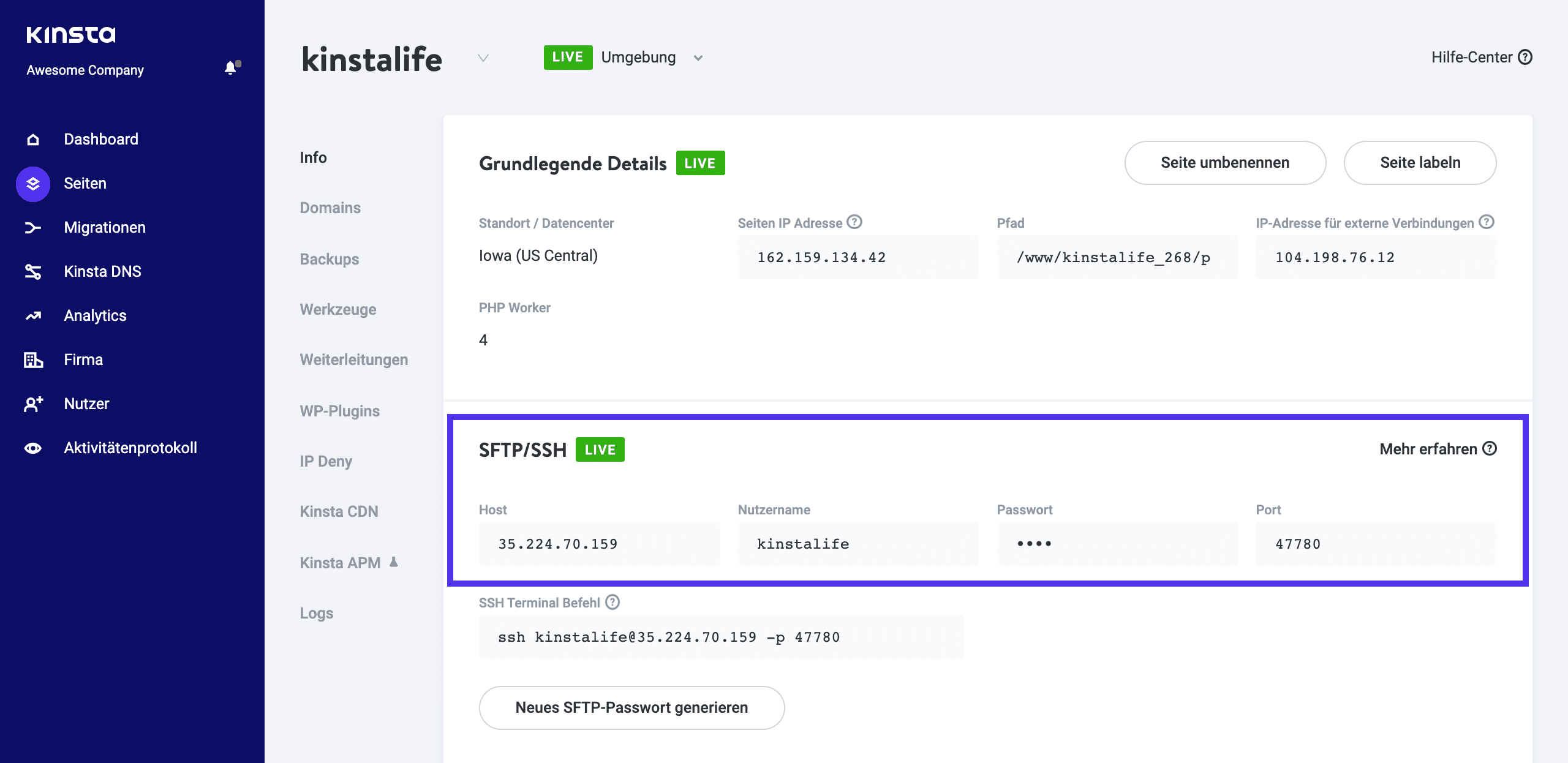Open the Firma section
The width and height of the screenshot is (1568, 763).
(x=83, y=359)
